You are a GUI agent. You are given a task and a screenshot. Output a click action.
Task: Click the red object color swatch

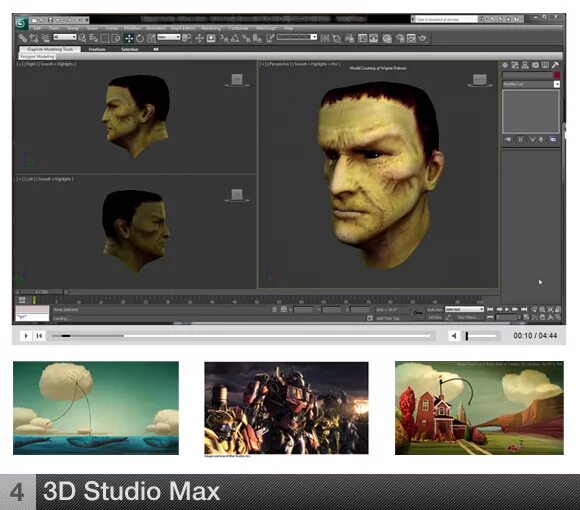tap(557, 75)
